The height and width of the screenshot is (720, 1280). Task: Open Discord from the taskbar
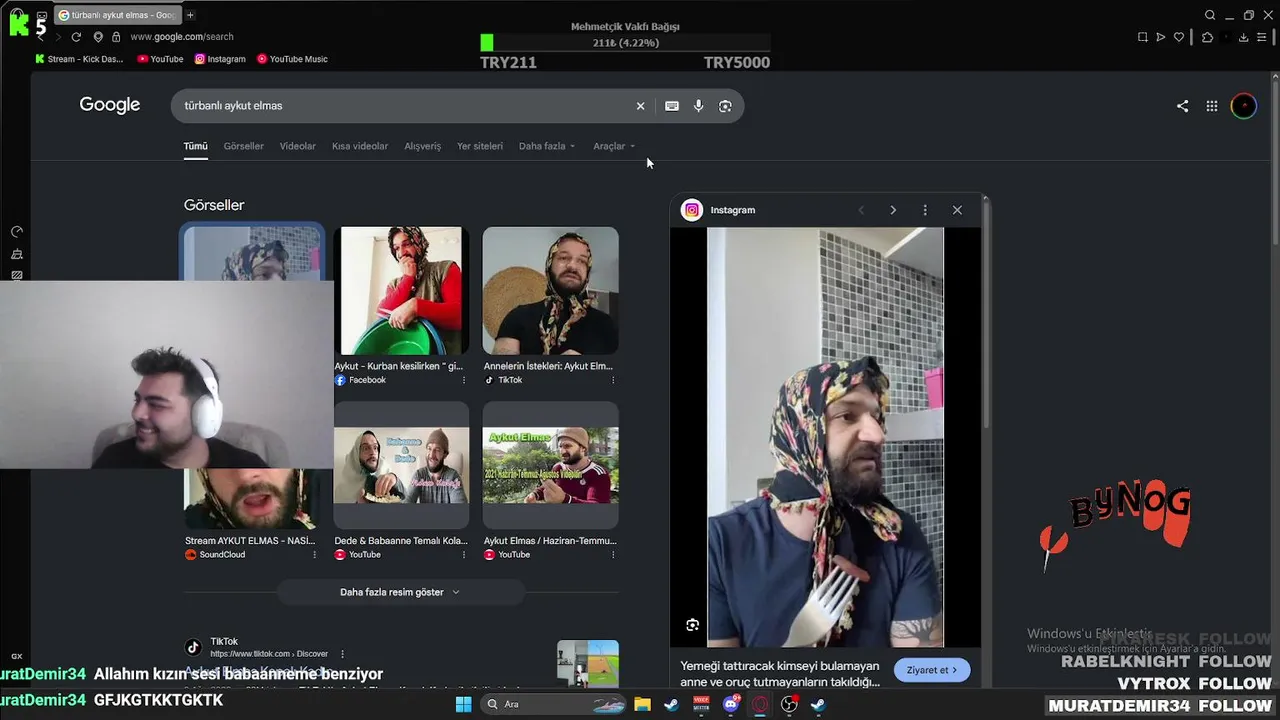pos(731,704)
